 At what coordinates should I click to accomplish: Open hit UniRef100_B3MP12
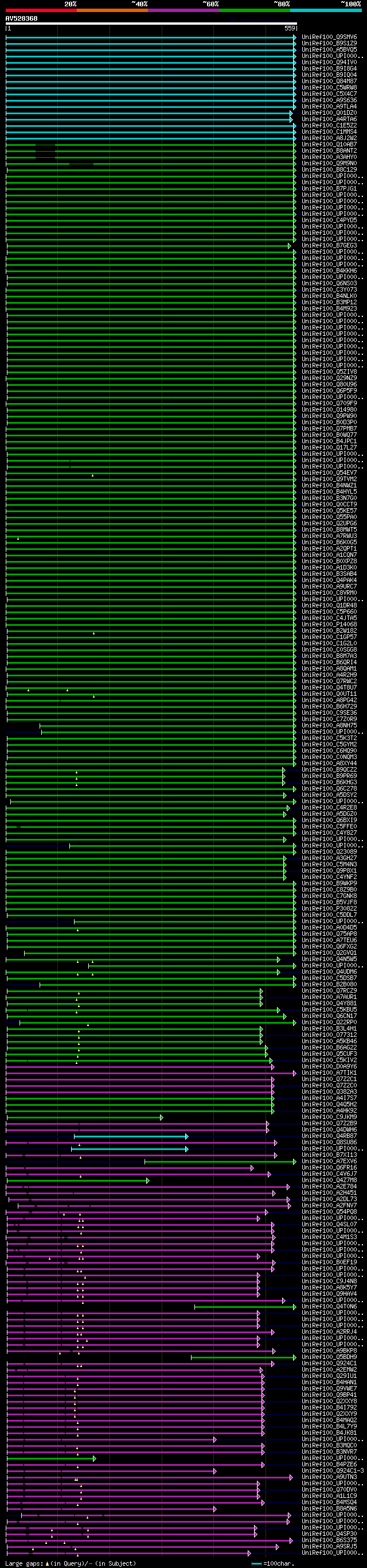329,302
